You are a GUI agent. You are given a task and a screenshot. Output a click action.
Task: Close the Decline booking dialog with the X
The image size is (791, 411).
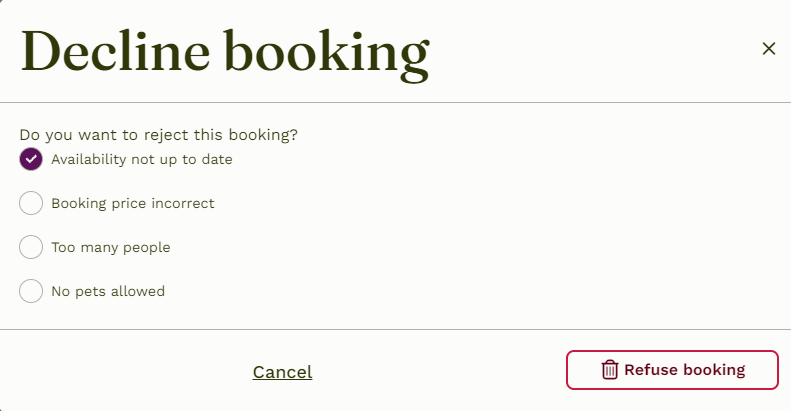point(769,48)
